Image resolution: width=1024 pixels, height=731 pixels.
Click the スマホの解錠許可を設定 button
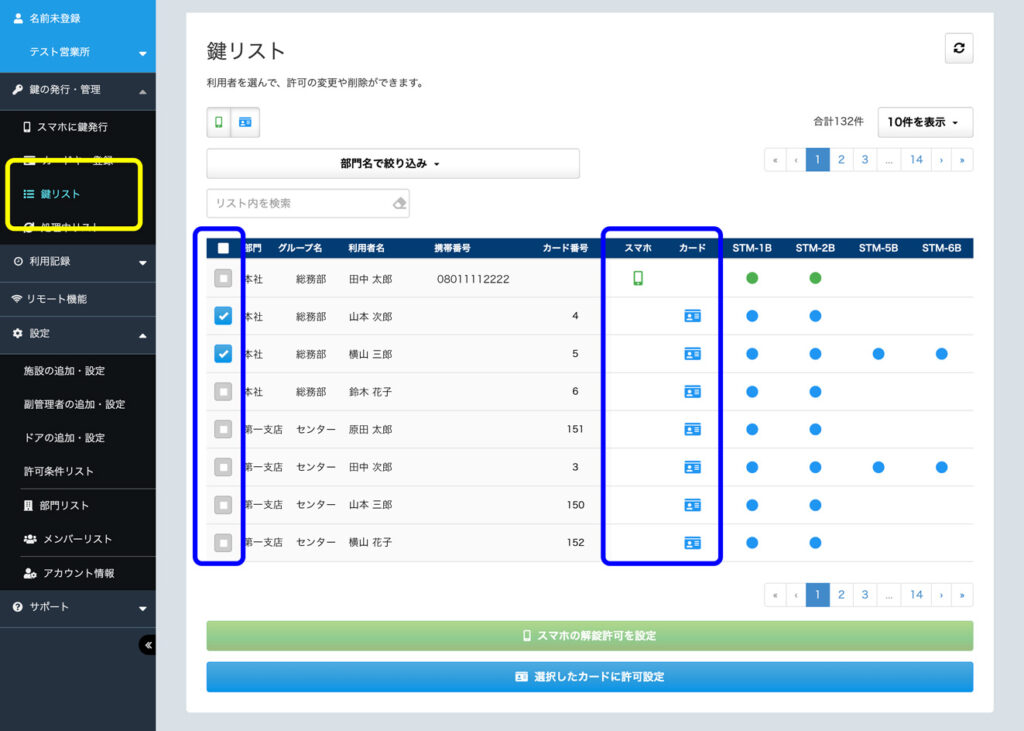pyautogui.click(x=589, y=635)
